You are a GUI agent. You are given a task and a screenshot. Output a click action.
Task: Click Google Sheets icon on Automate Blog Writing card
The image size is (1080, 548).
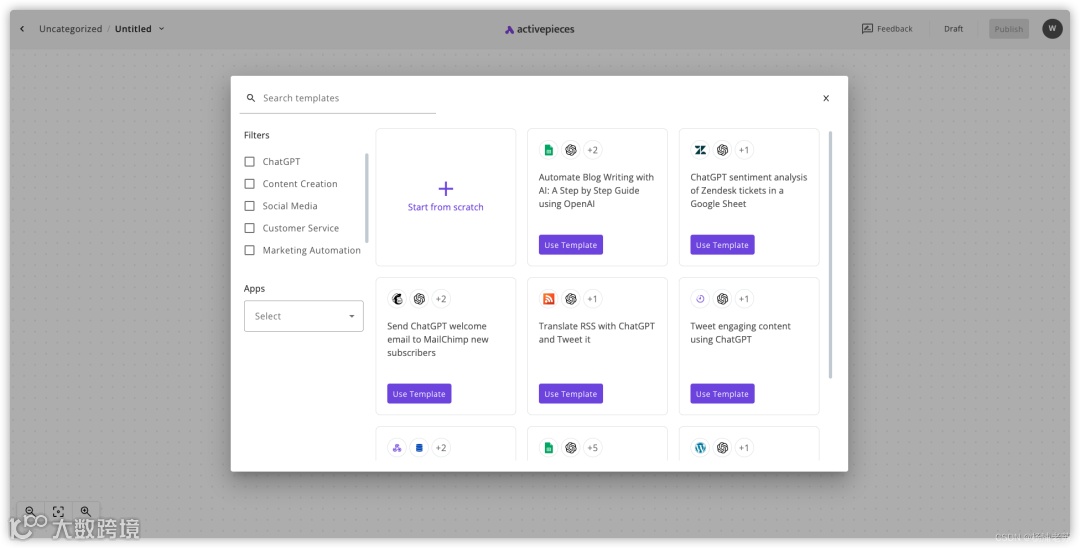[549, 150]
